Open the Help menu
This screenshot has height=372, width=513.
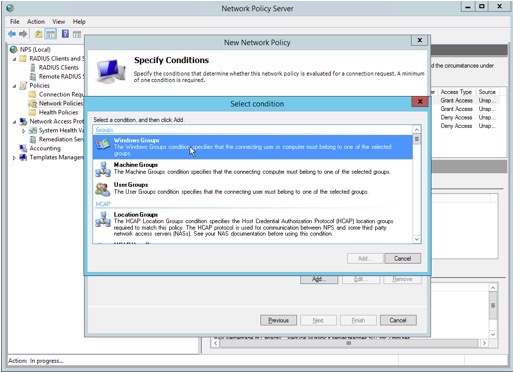point(79,22)
